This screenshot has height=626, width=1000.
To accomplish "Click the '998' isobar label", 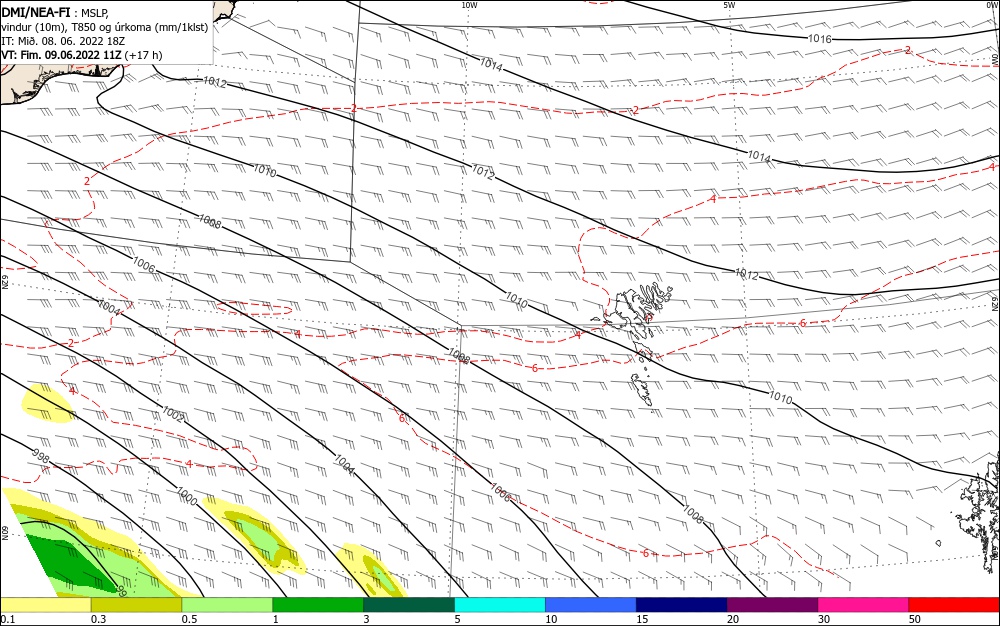I will (40, 457).
